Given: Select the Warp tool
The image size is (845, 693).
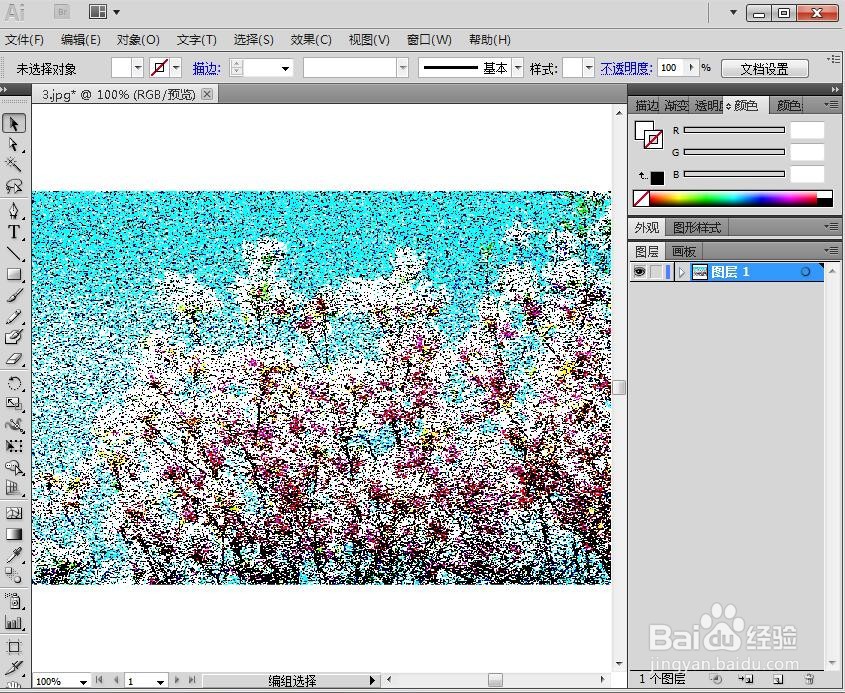Looking at the screenshot, I should (x=13, y=425).
